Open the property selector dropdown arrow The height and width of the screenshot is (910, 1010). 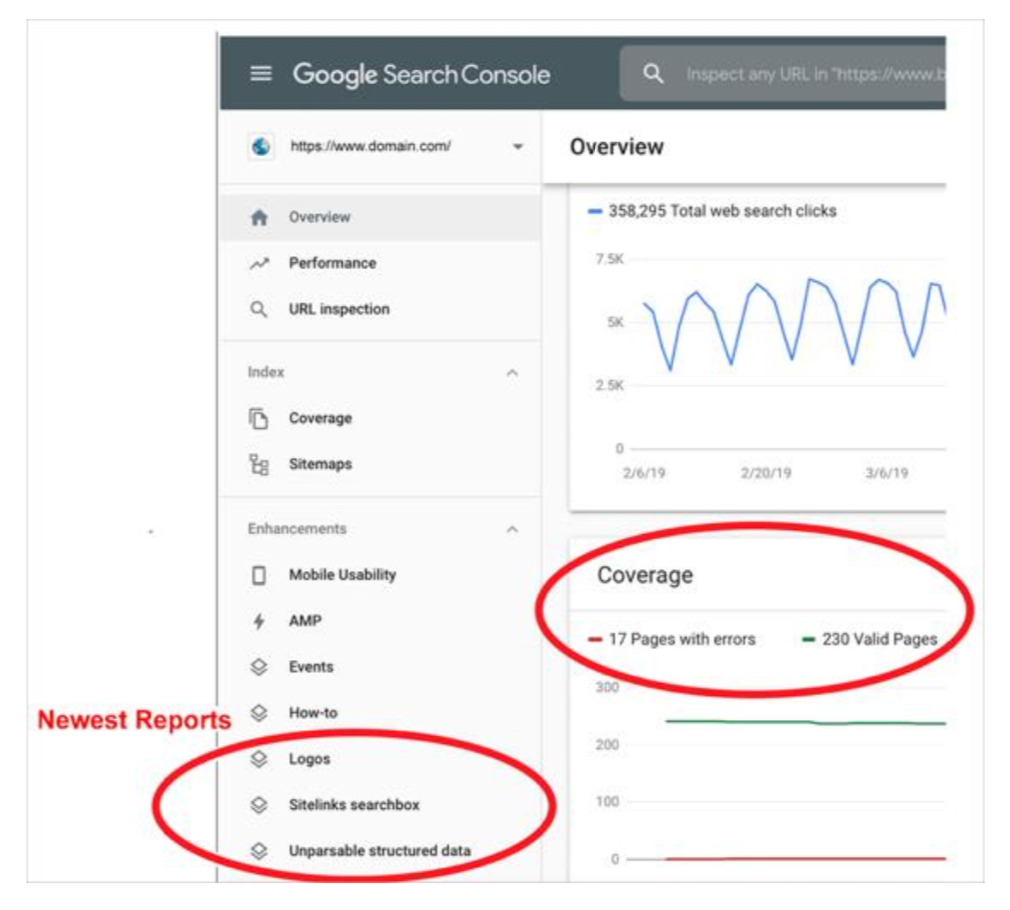pos(517,147)
